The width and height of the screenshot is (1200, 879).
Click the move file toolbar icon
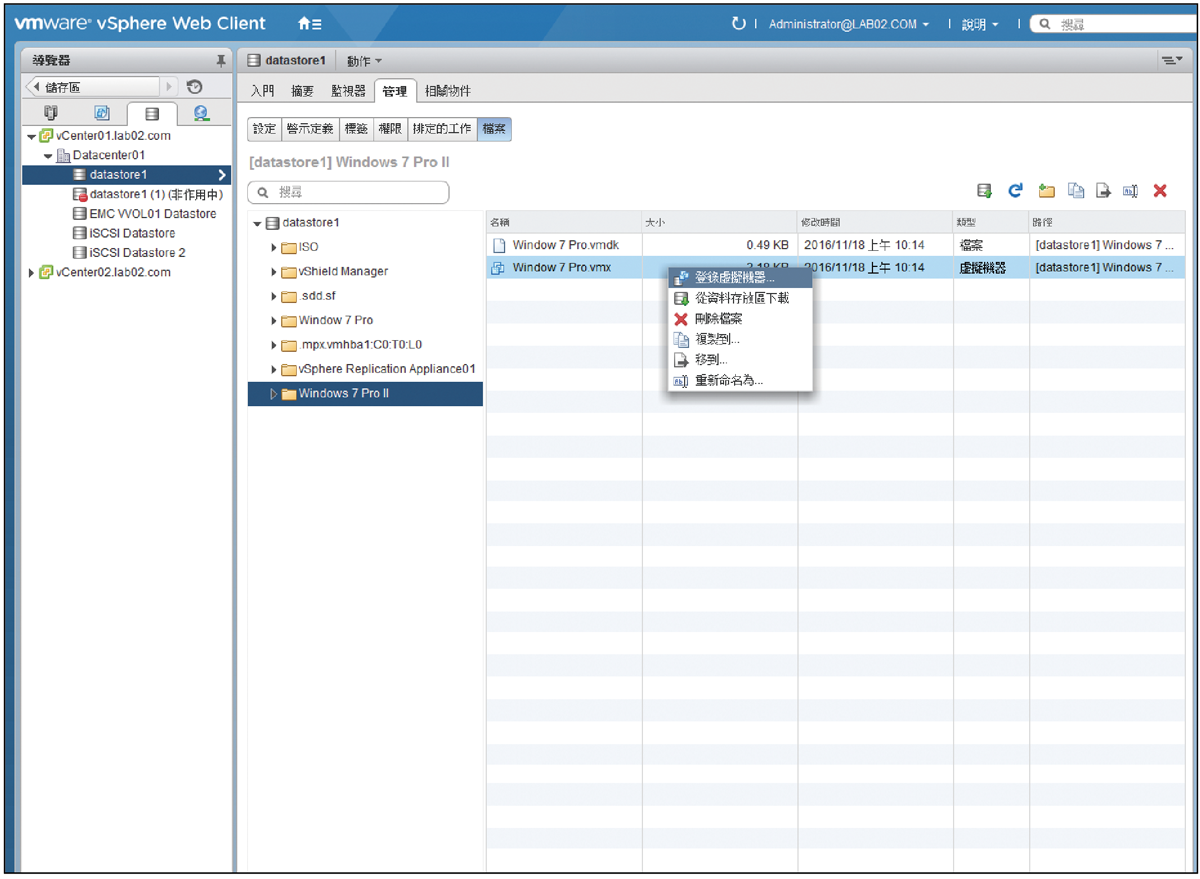coord(1104,191)
